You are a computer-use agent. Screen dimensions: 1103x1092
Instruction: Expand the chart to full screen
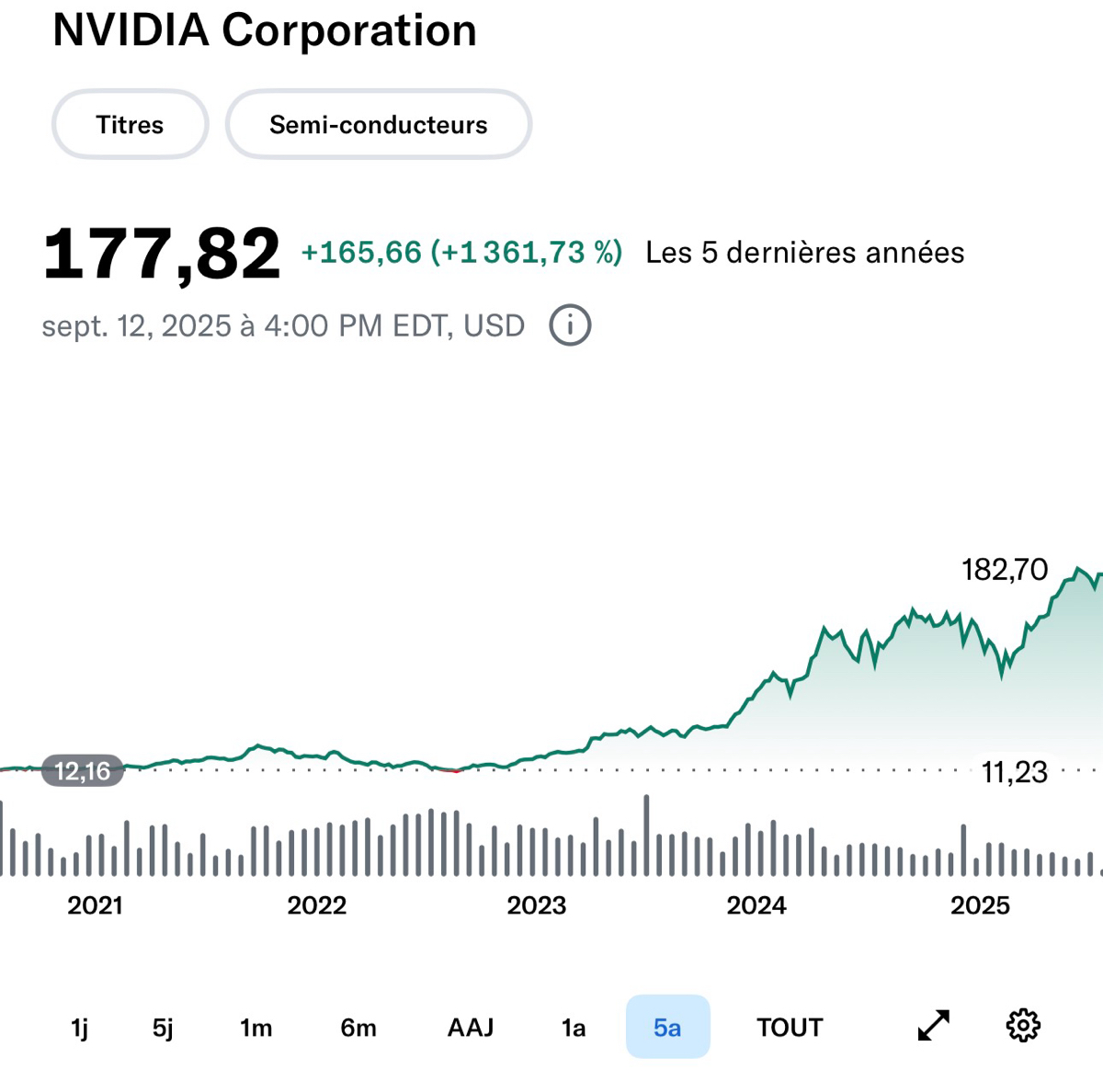934,1026
